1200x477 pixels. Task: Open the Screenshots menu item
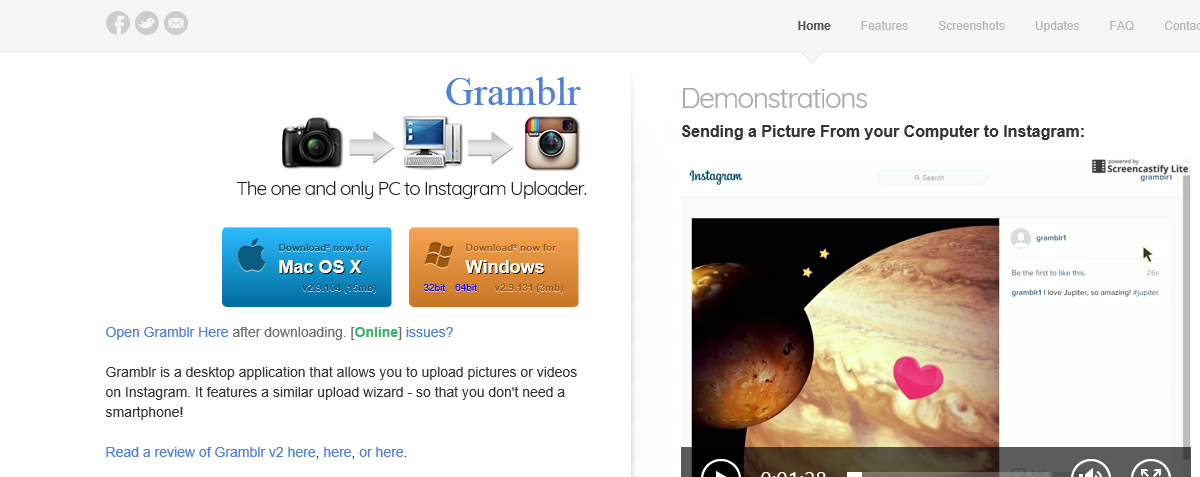pyautogui.click(x=971, y=26)
